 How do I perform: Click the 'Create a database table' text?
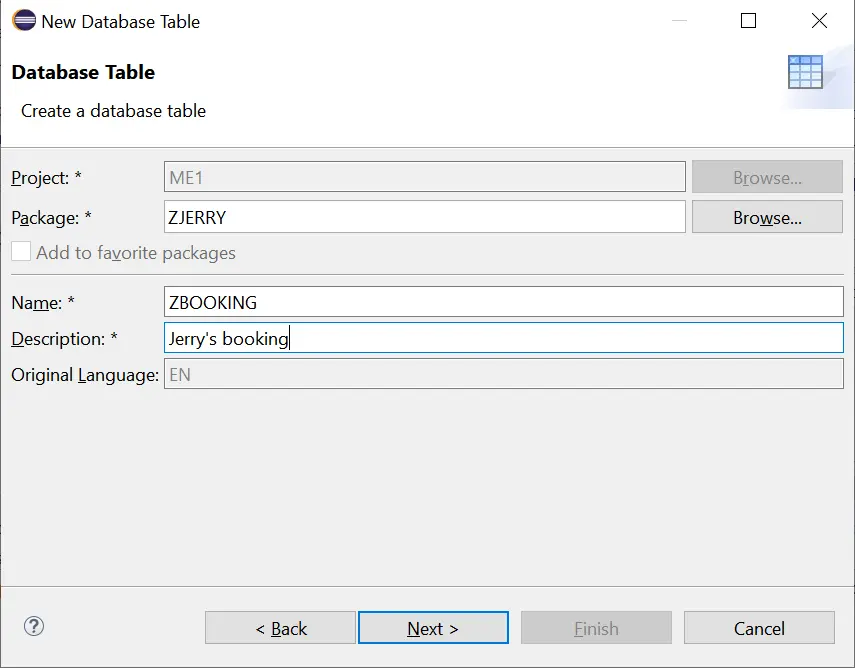click(x=113, y=111)
